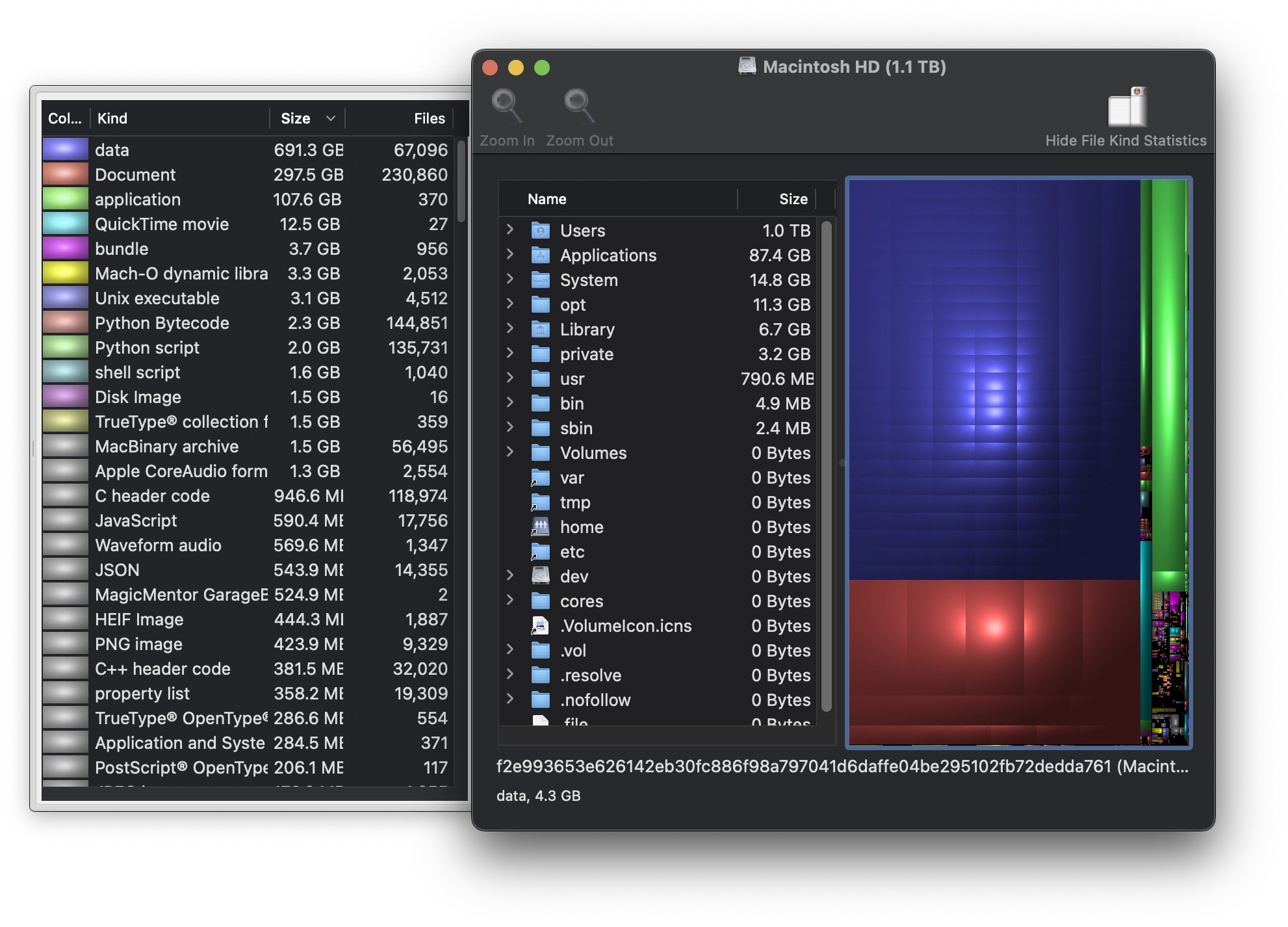Click the data kind color swatch
Screen dimensions: 1288x927
click(x=66, y=150)
